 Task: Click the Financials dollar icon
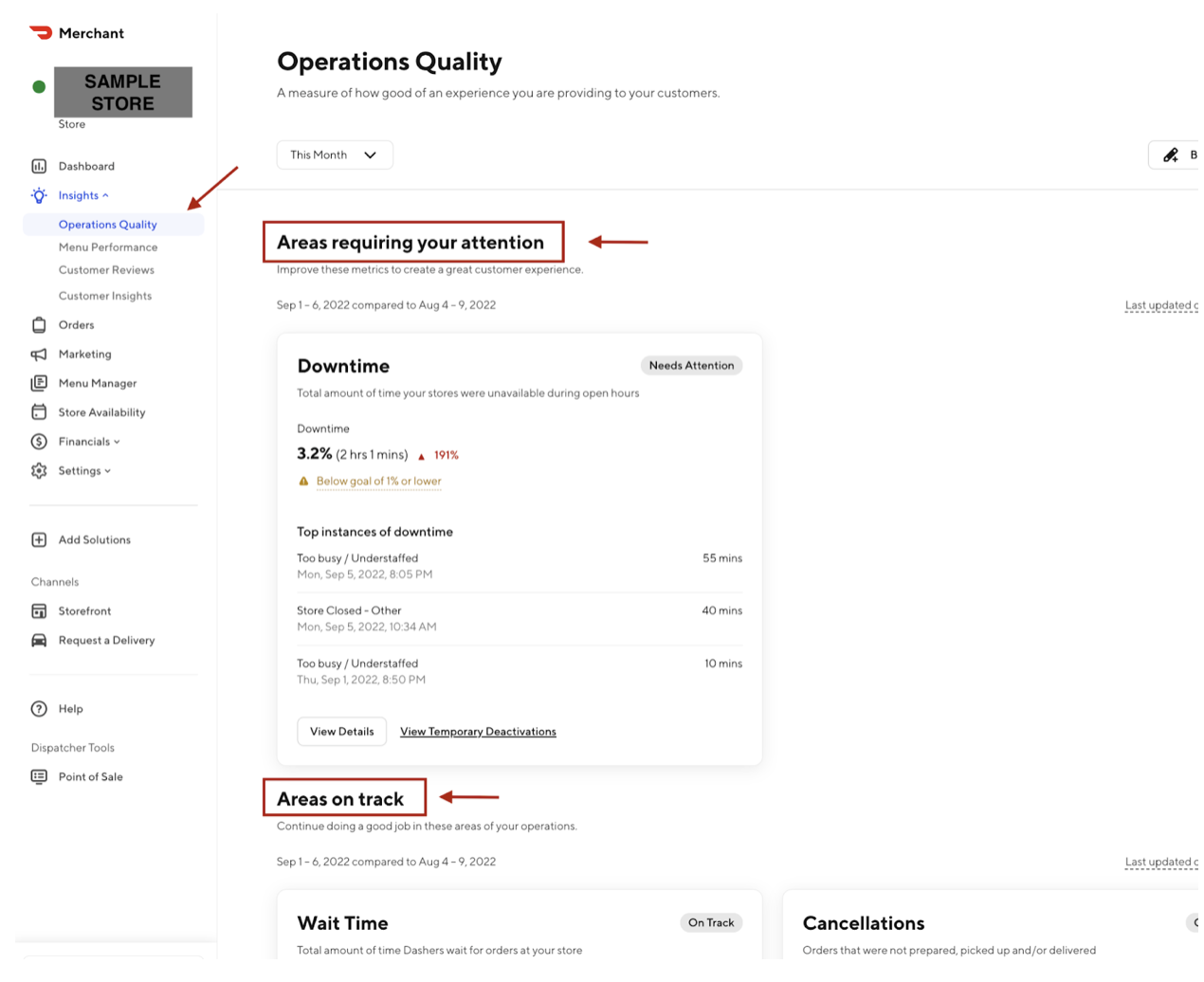tap(38, 441)
